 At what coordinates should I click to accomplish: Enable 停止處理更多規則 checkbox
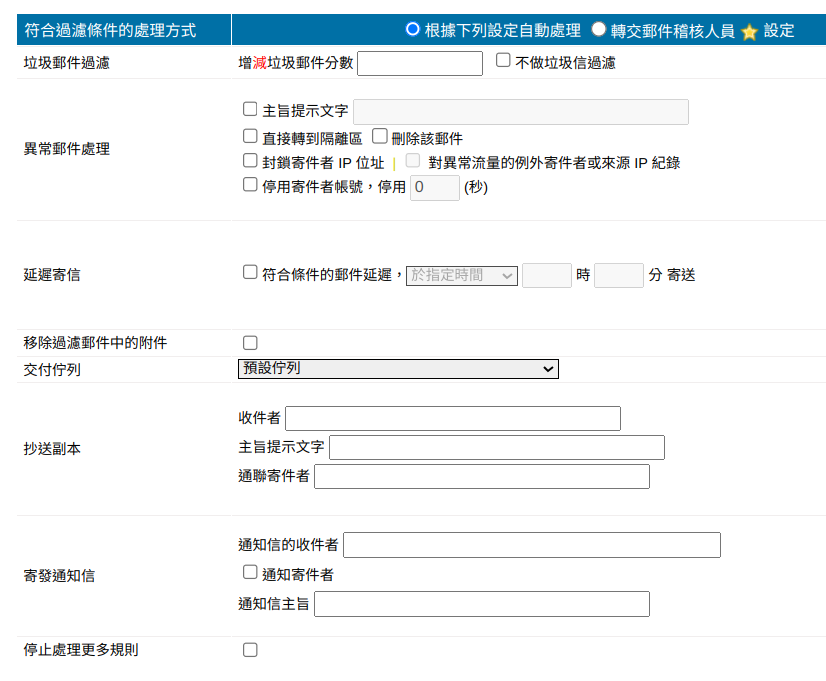point(250,650)
